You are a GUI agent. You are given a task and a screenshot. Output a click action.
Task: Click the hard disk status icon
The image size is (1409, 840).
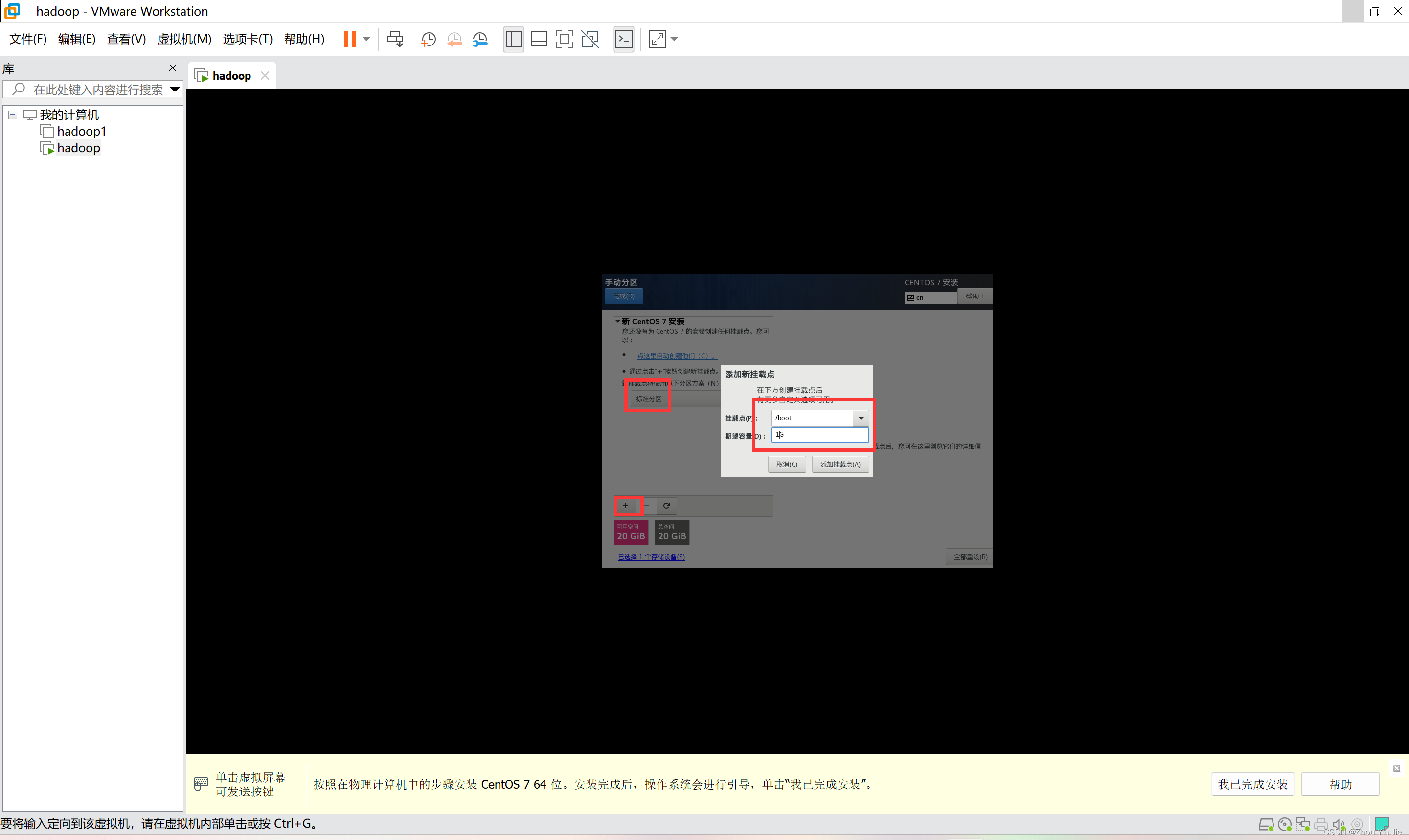point(1266,825)
